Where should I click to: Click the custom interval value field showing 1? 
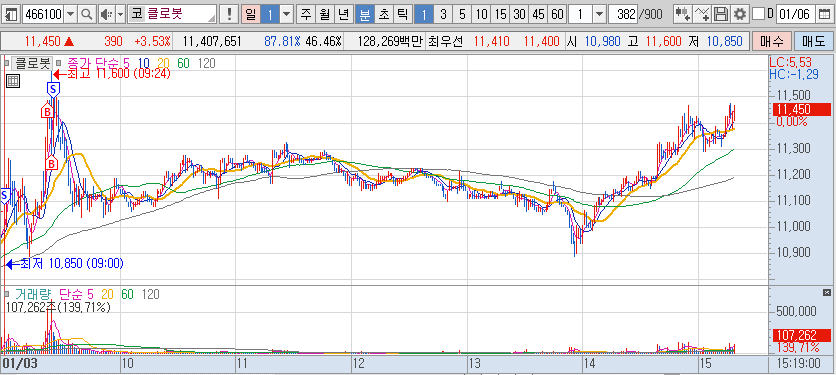pos(580,14)
